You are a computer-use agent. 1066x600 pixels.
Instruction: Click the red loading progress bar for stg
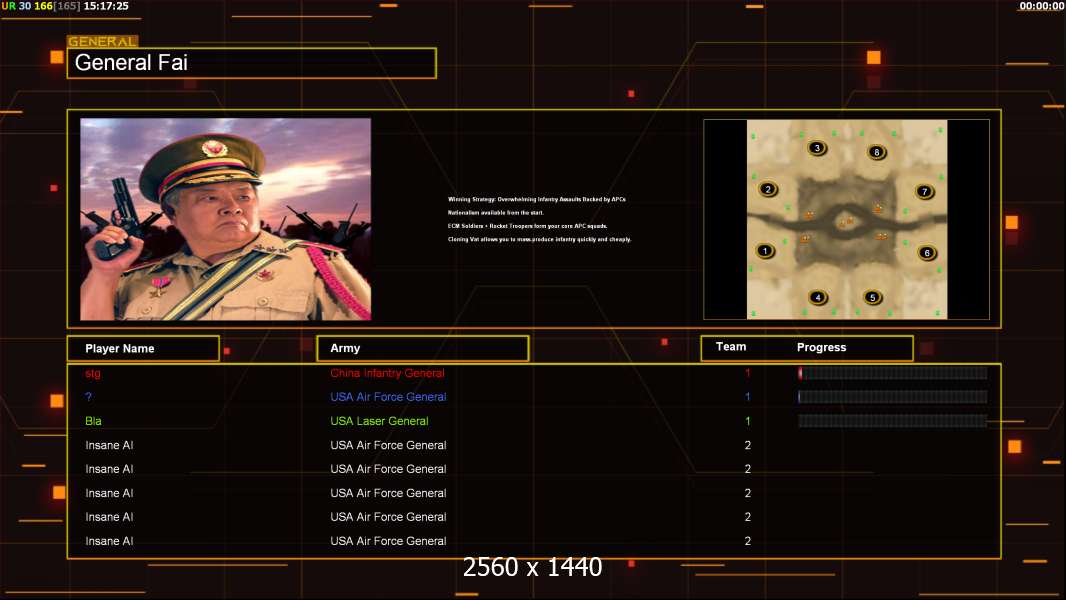coord(892,373)
